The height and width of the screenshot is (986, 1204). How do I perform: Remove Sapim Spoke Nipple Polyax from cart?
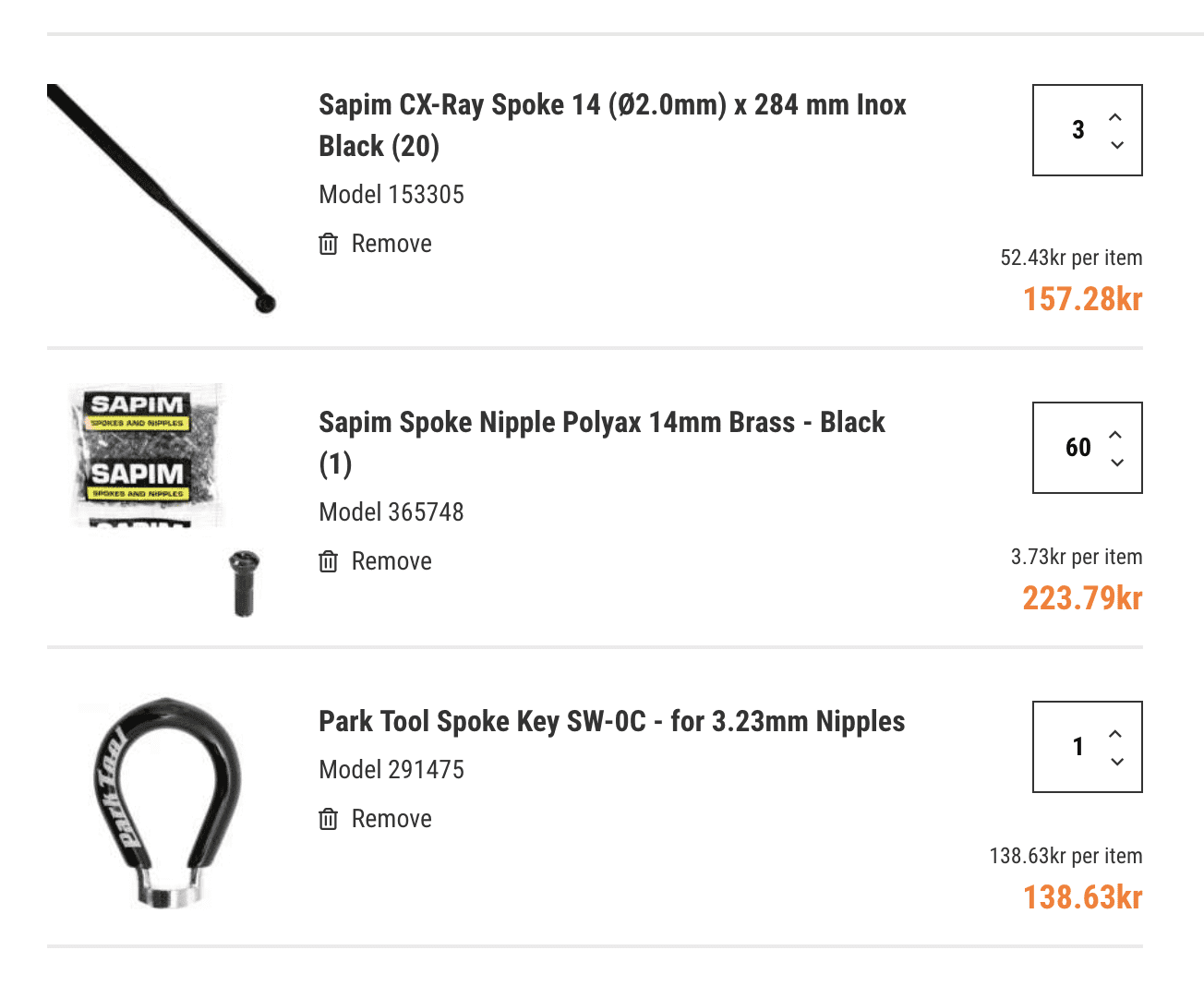click(391, 561)
